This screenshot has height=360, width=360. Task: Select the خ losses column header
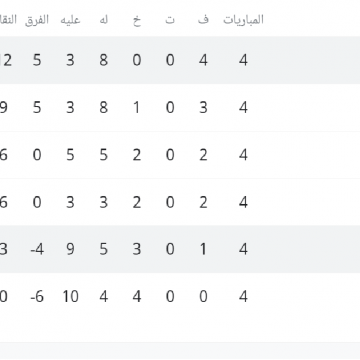pyautogui.click(x=137, y=20)
